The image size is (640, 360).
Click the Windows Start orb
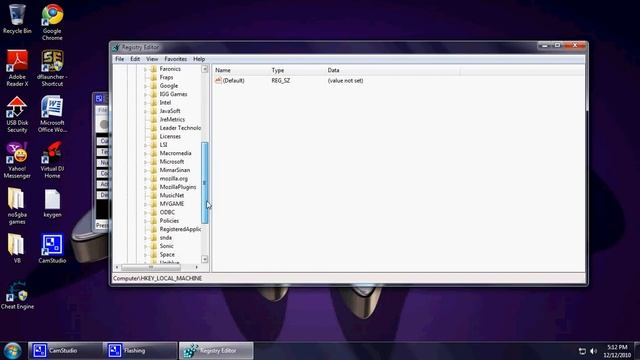point(13,351)
